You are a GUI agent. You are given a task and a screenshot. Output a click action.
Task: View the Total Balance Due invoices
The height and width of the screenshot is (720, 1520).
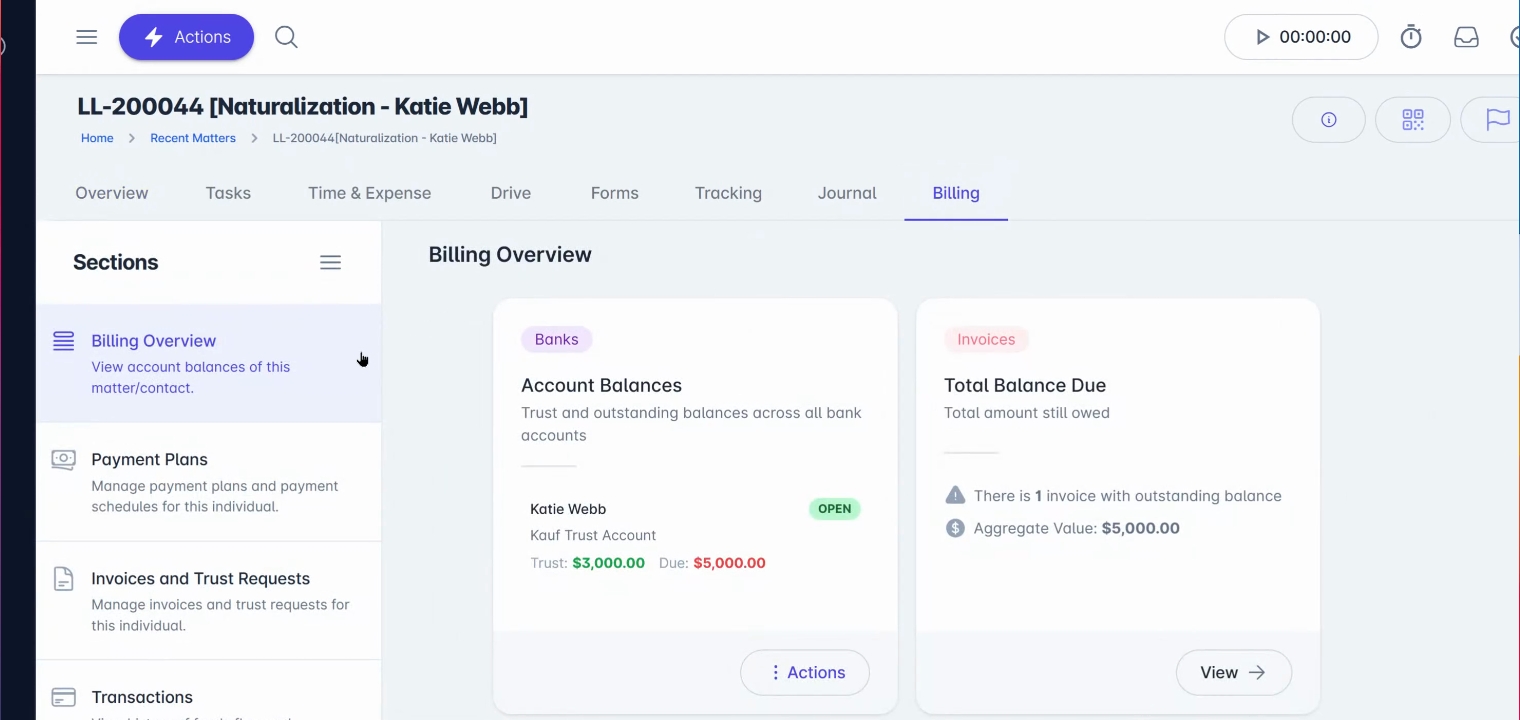coord(1234,673)
